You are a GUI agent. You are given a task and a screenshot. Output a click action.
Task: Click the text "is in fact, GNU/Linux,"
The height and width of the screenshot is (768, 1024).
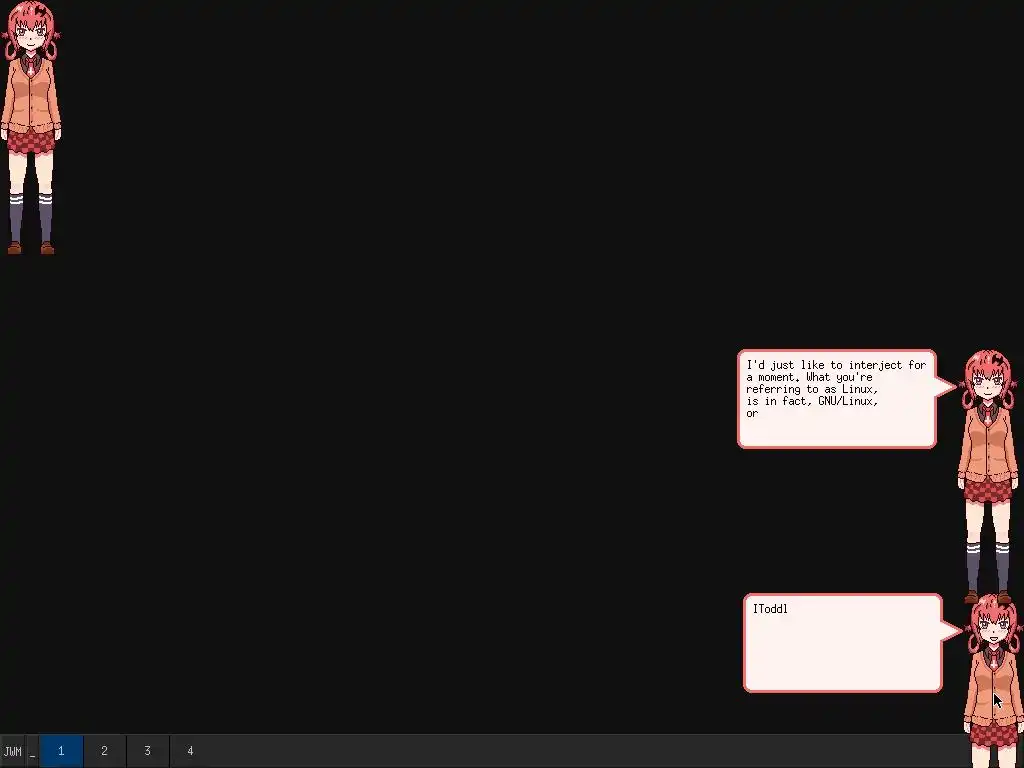tap(812, 401)
